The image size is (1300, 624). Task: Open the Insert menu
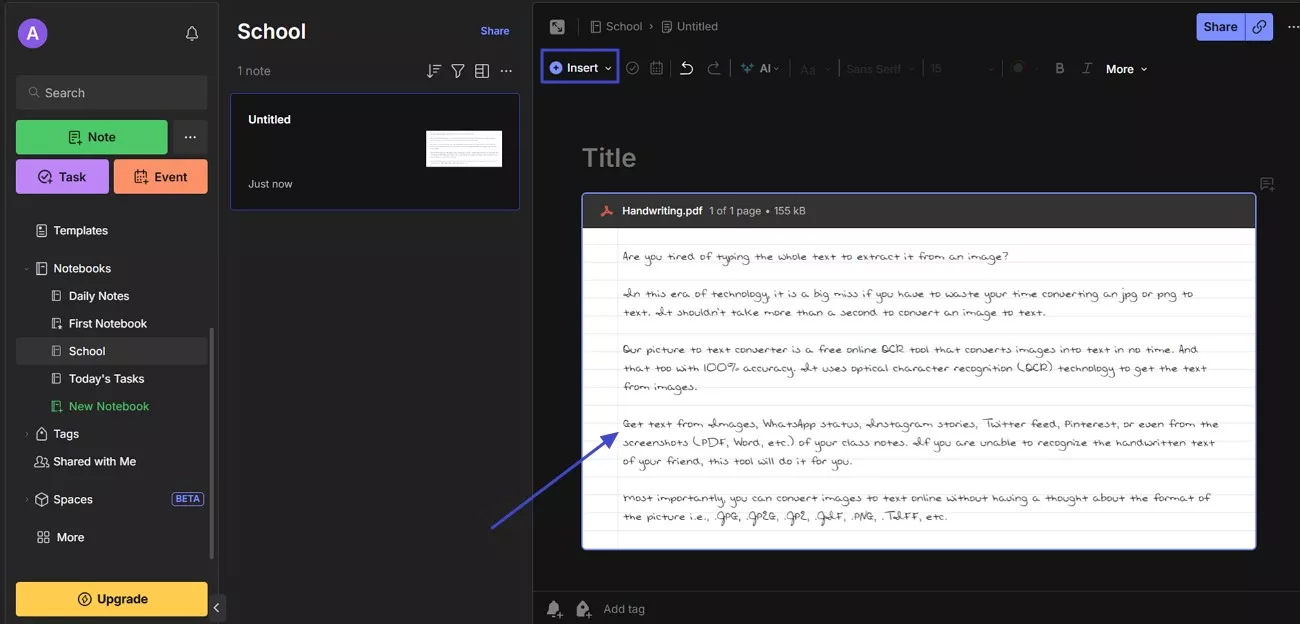click(x=579, y=68)
